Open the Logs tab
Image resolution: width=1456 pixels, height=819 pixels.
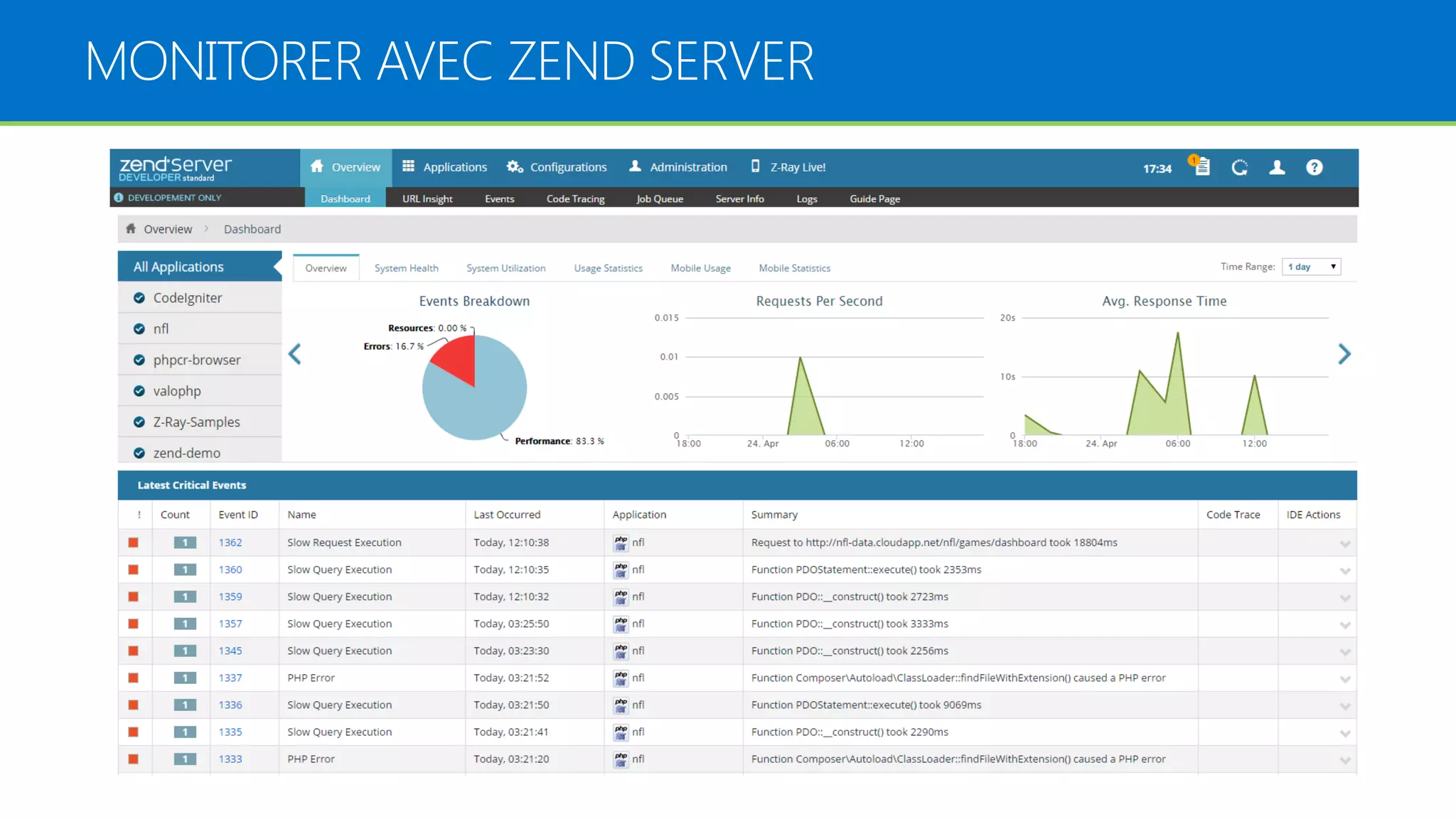pyautogui.click(x=806, y=198)
